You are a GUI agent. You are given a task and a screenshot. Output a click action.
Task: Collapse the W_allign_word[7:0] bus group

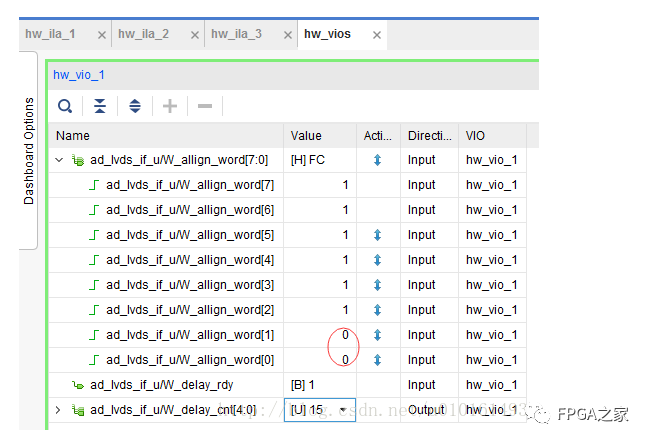coord(59,160)
